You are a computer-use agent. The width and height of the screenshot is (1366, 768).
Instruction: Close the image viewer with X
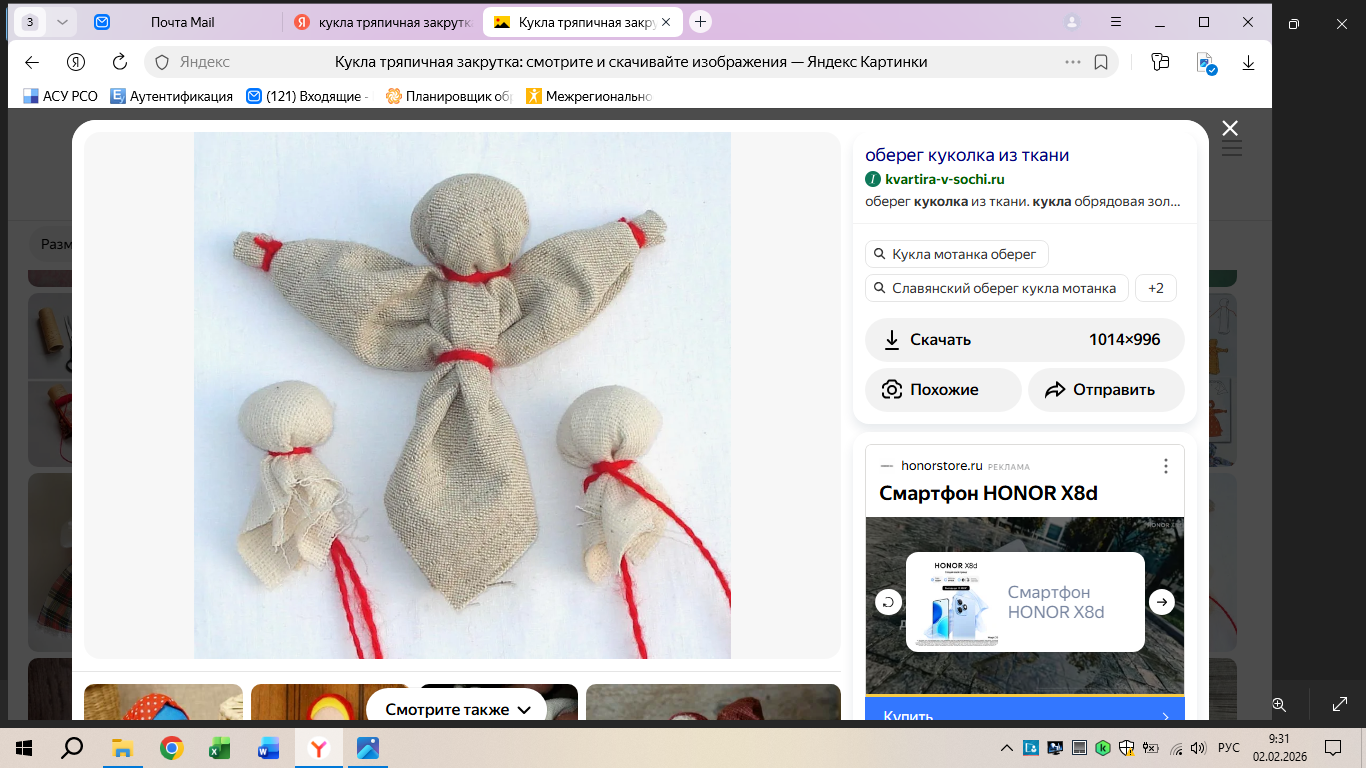click(x=1230, y=128)
